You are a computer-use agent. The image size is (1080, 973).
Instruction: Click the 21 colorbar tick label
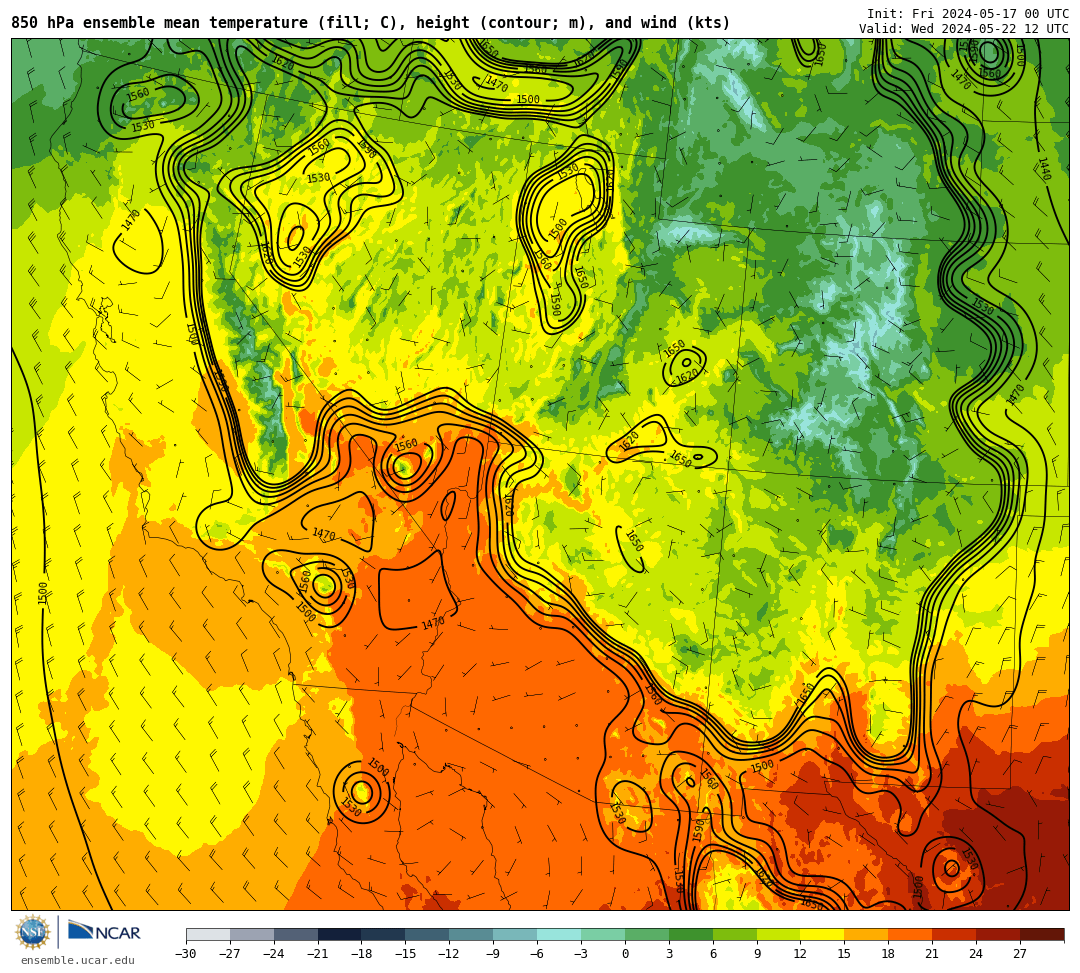932,954
